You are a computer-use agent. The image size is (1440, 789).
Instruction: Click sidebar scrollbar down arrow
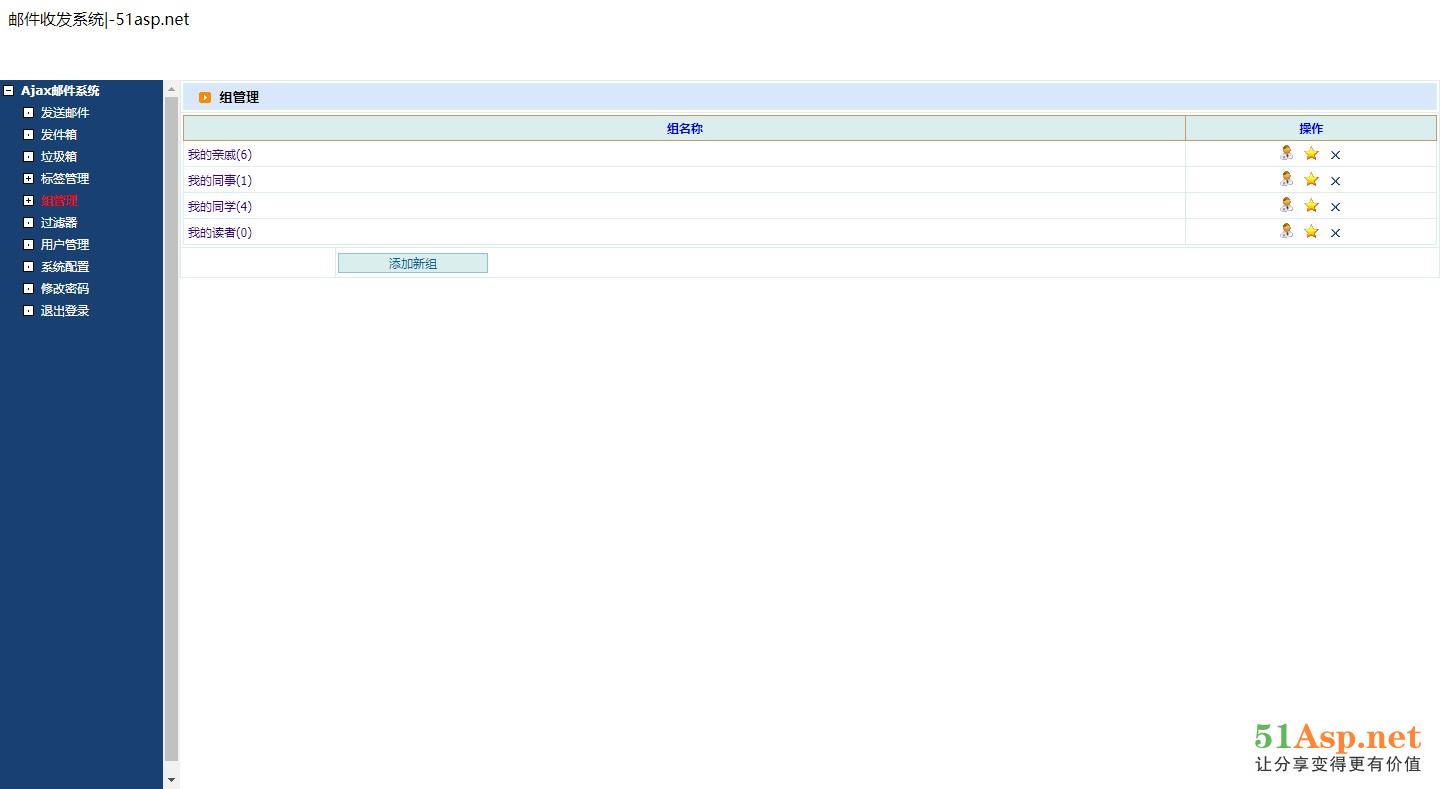click(x=171, y=780)
